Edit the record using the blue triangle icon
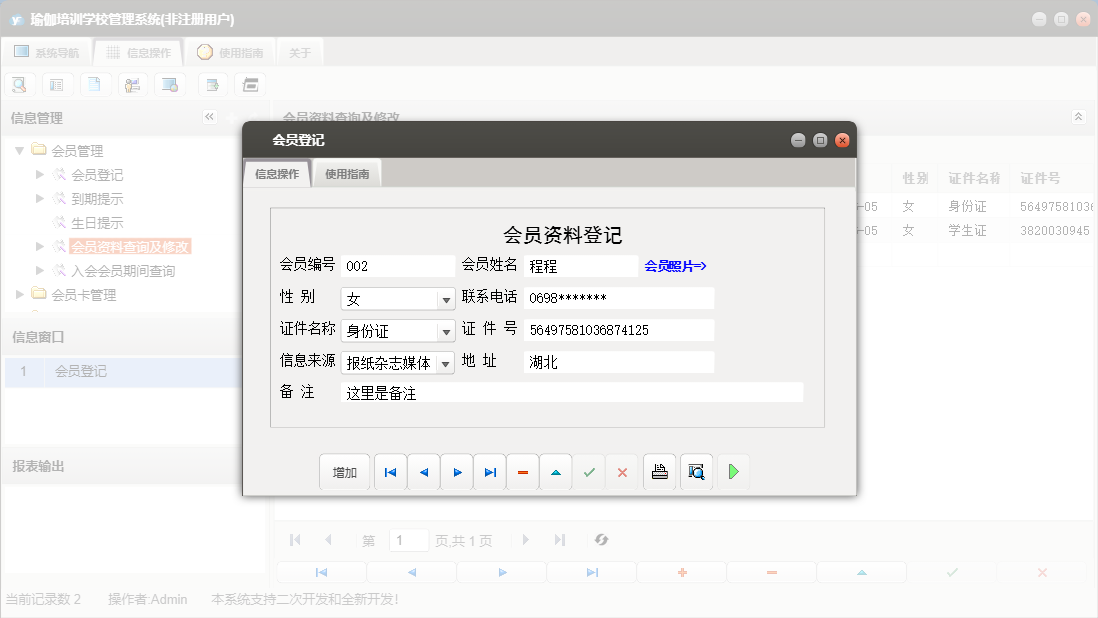This screenshot has width=1098, height=618. (x=555, y=471)
